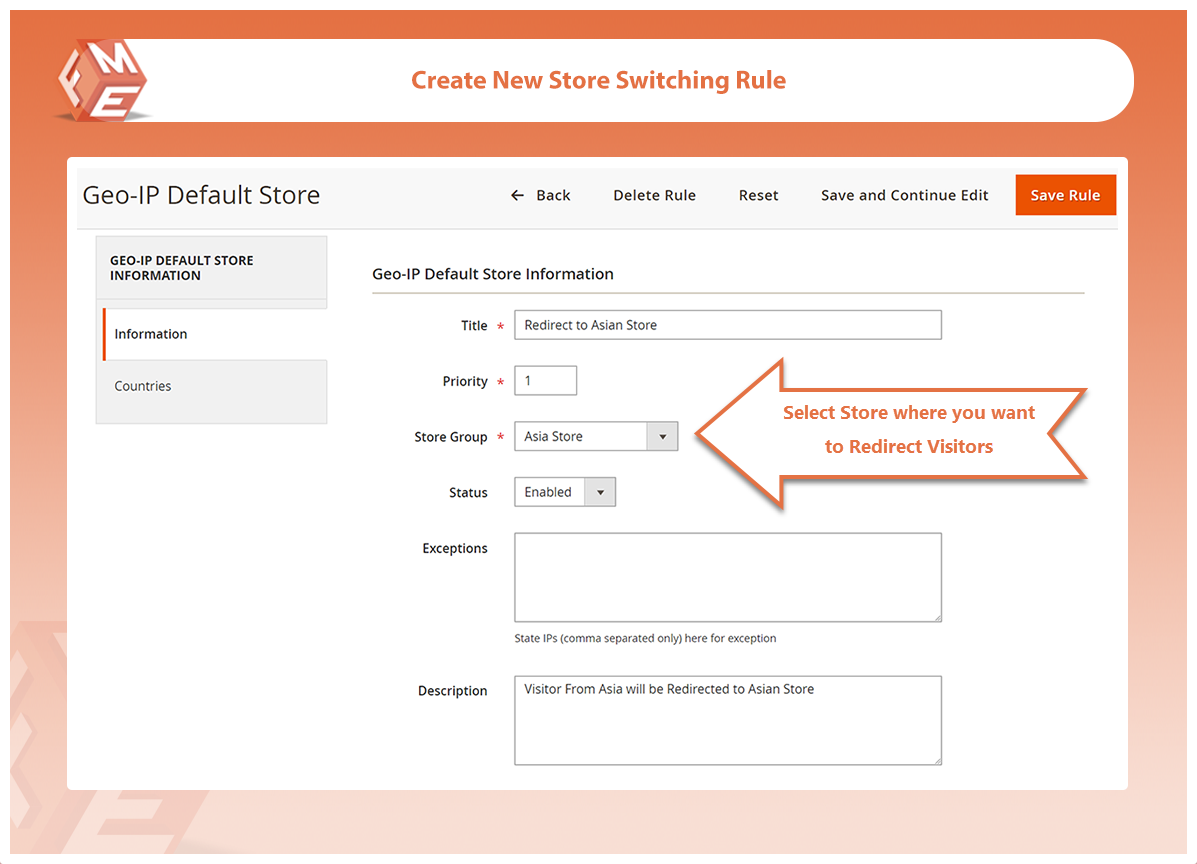
Task: Click into the Priority field
Action: 545,381
